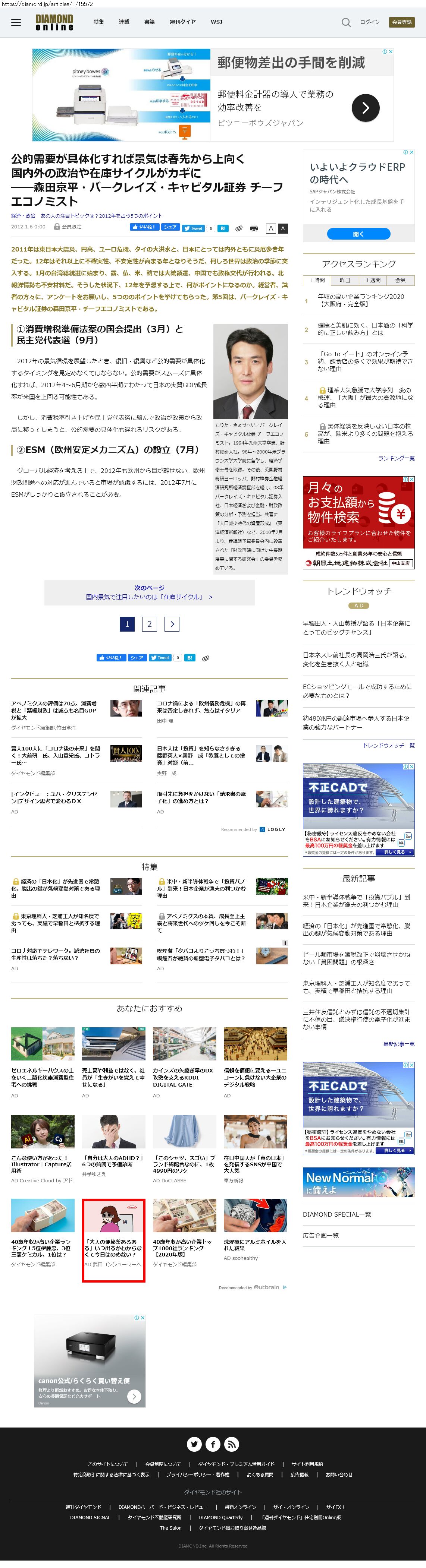The height and width of the screenshot is (1568, 426).
Task: Open the このサイトについて footer link
Action: 108,1464
